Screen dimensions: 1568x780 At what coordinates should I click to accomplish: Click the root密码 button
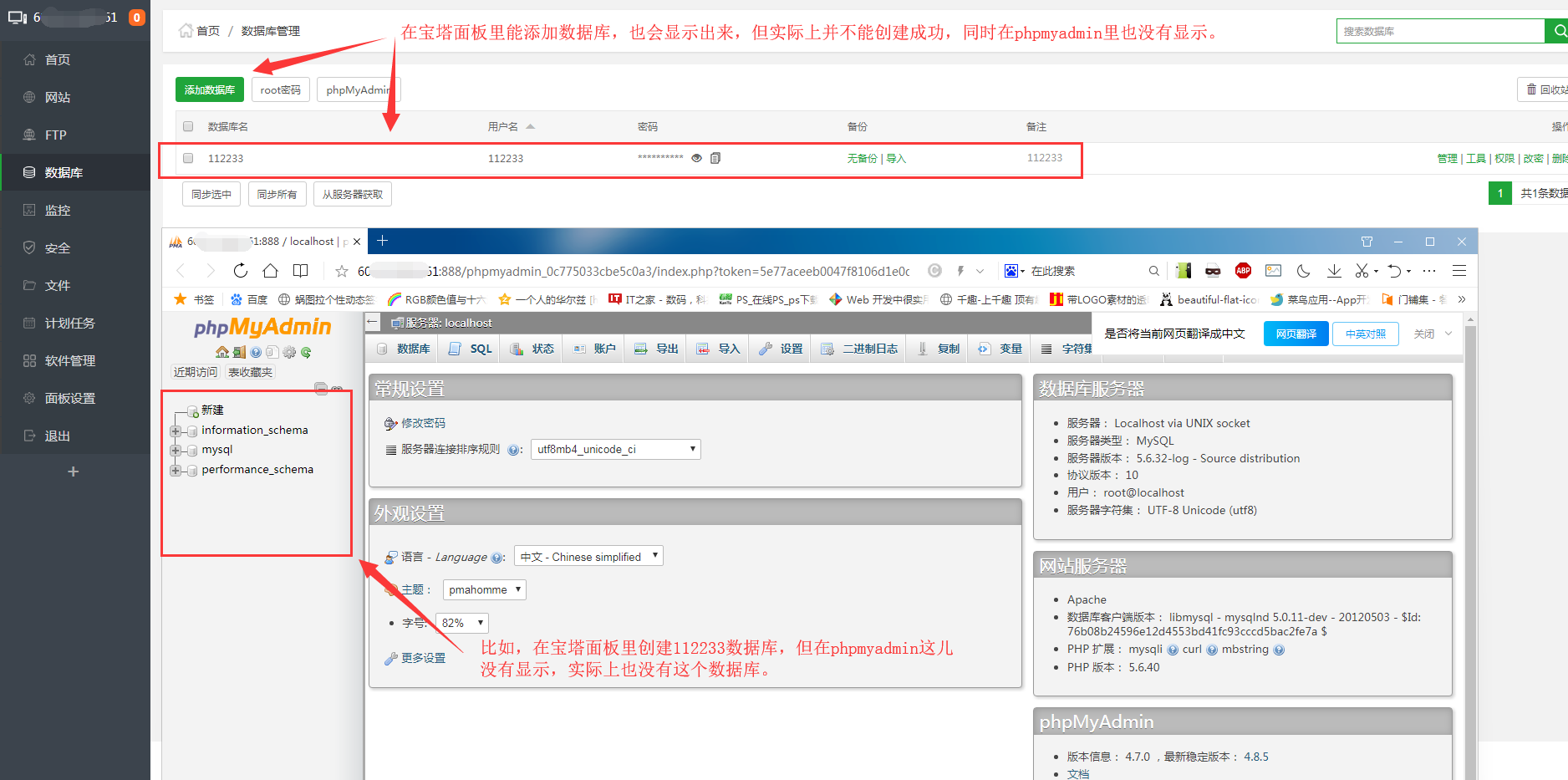coord(281,89)
